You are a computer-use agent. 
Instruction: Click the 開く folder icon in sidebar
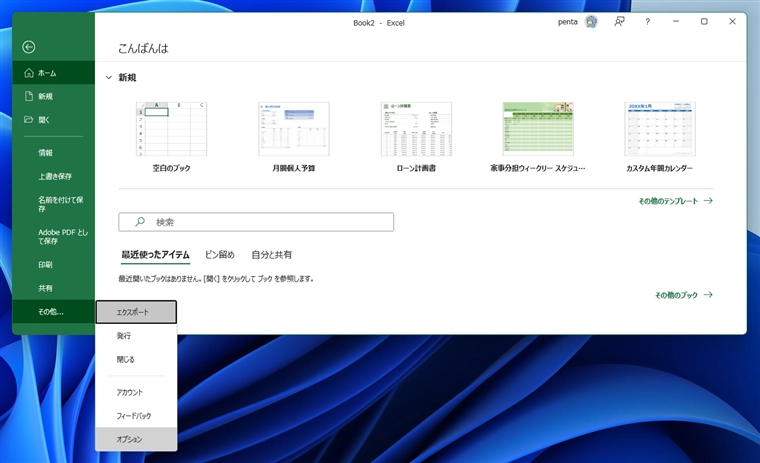[29, 119]
